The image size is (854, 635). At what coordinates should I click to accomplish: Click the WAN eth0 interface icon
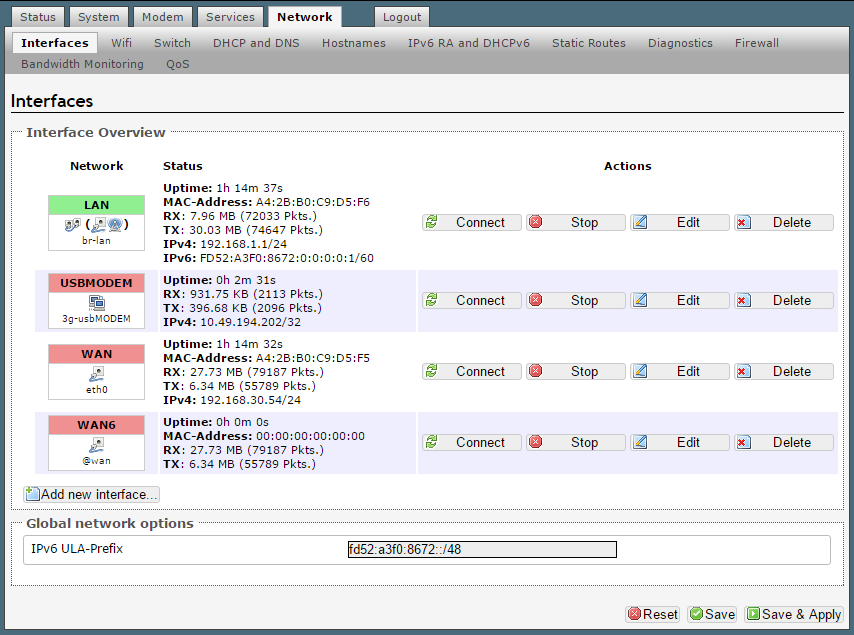pyautogui.click(x=96, y=373)
